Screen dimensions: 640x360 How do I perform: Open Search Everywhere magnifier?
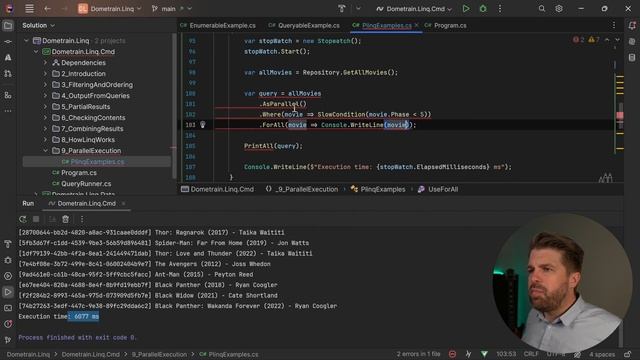[x=542, y=9]
